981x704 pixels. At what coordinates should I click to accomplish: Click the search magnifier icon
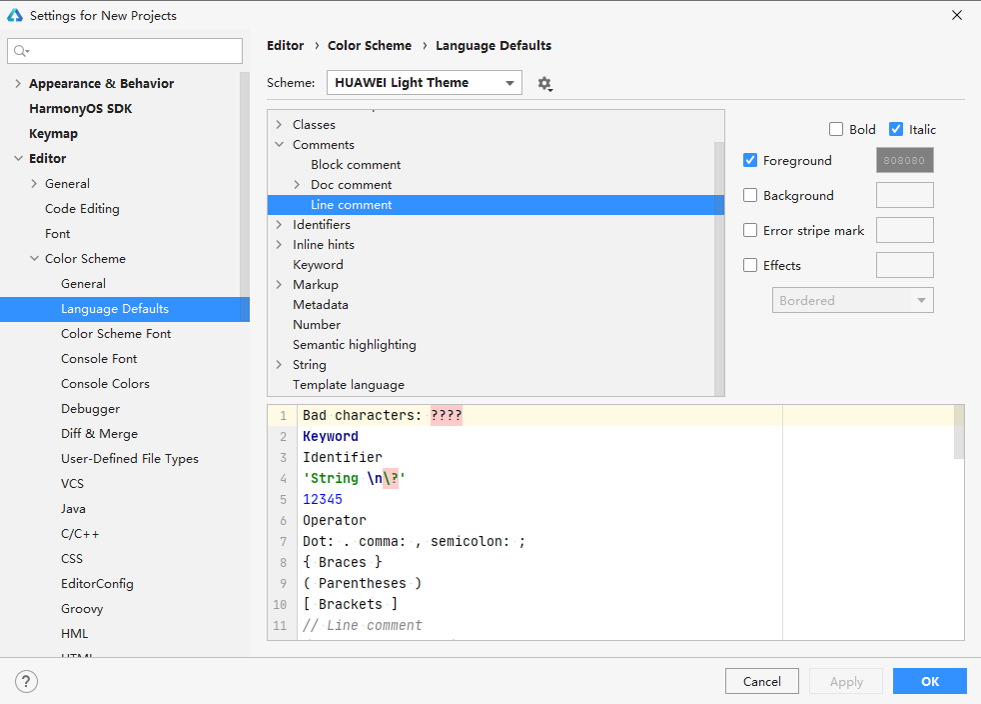[21, 51]
